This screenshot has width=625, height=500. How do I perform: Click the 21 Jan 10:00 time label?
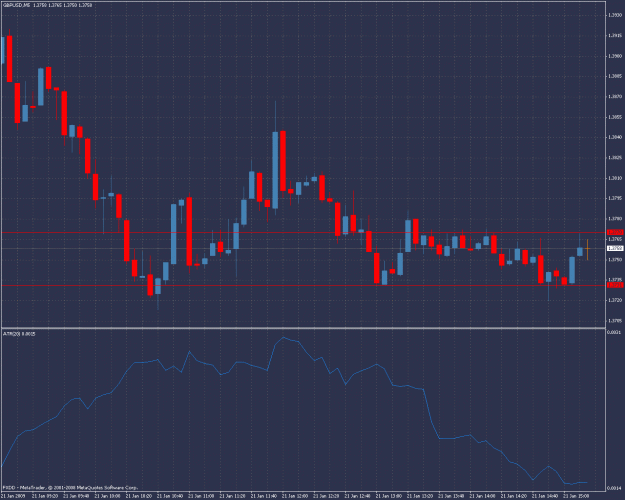click(x=107, y=496)
